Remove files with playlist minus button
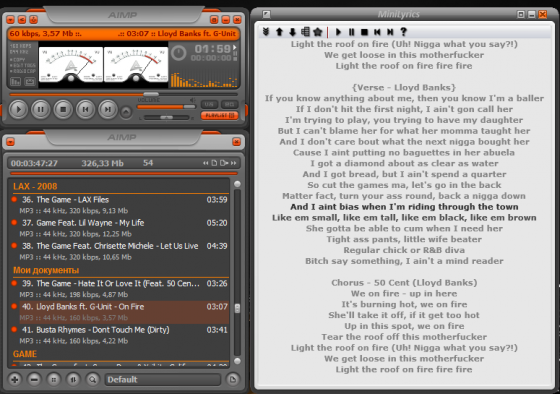 point(34,379)
